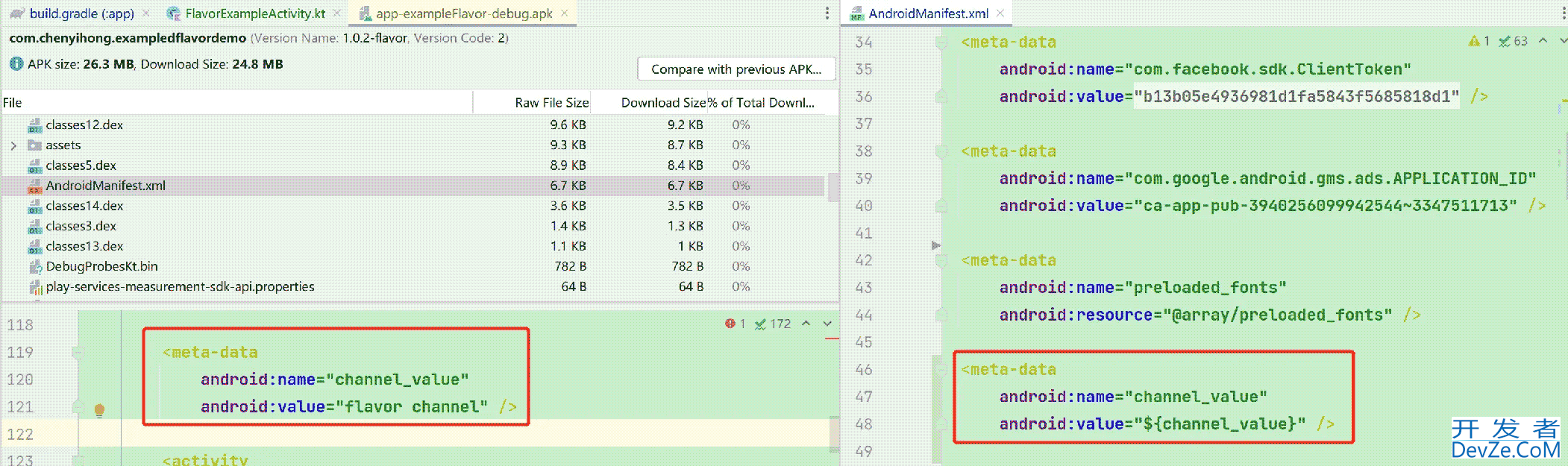Click the ${channel_value} placeholder text
The width and height of the screenshot is (1568, 466).
[1220, 424]
